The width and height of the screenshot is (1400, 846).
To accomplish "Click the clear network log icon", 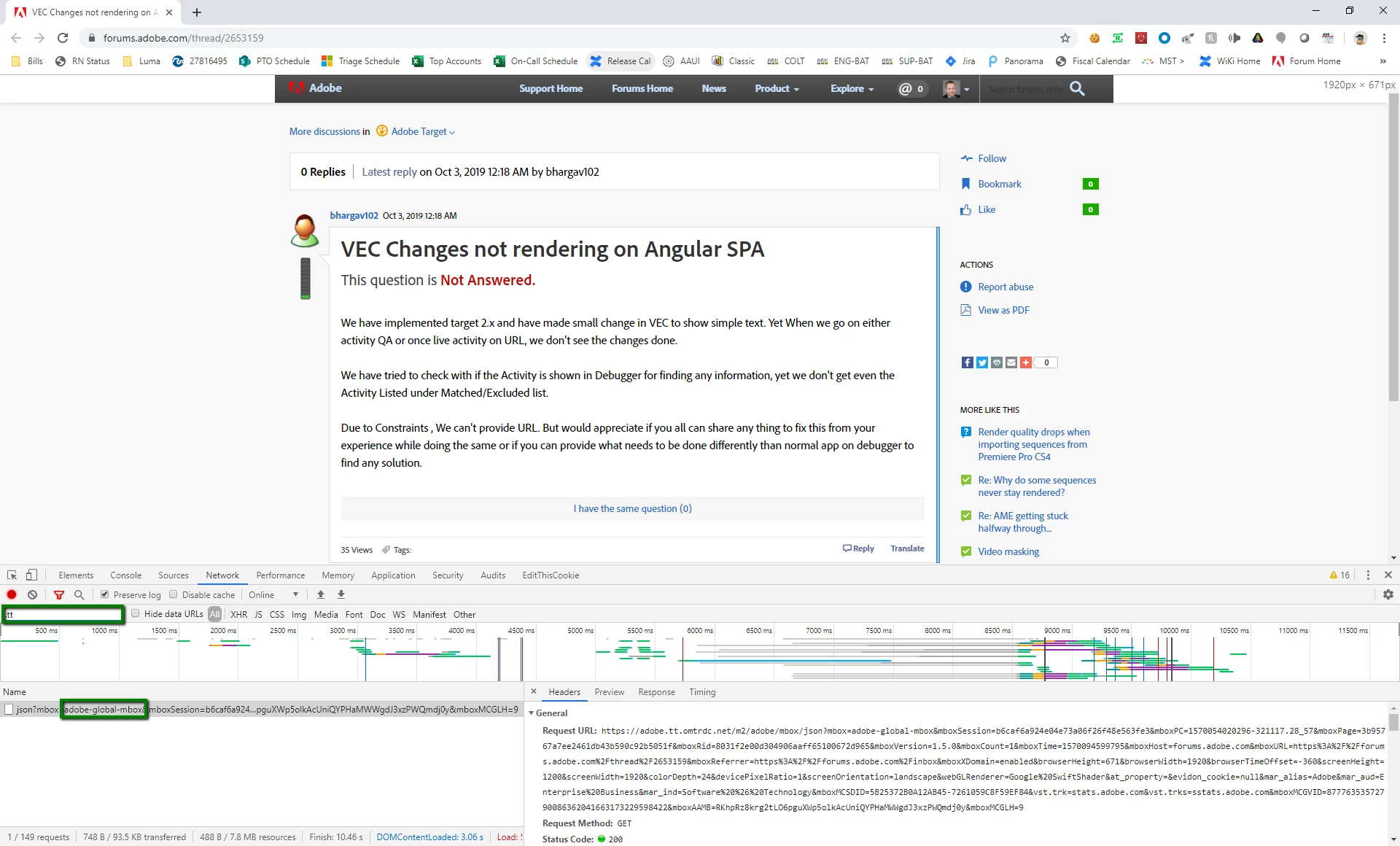I will coord(32,595).
